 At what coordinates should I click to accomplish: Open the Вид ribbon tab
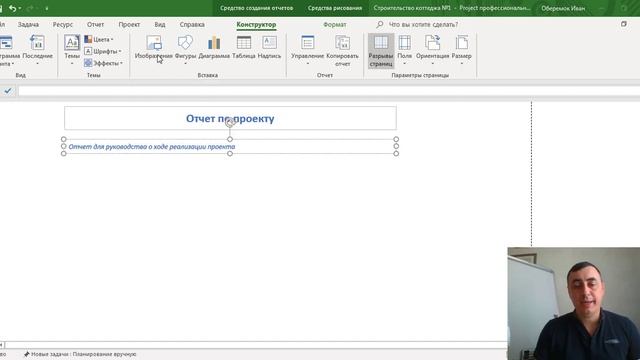(160, 24)
